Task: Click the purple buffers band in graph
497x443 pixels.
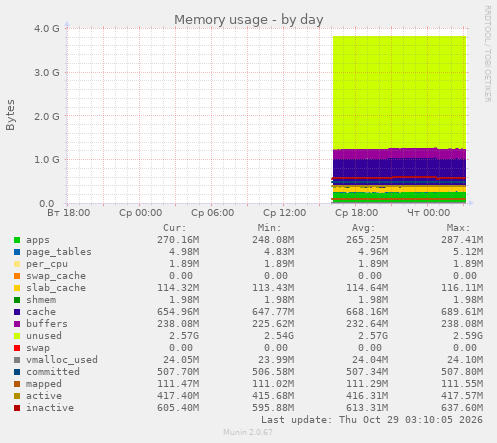Action: 399,154
